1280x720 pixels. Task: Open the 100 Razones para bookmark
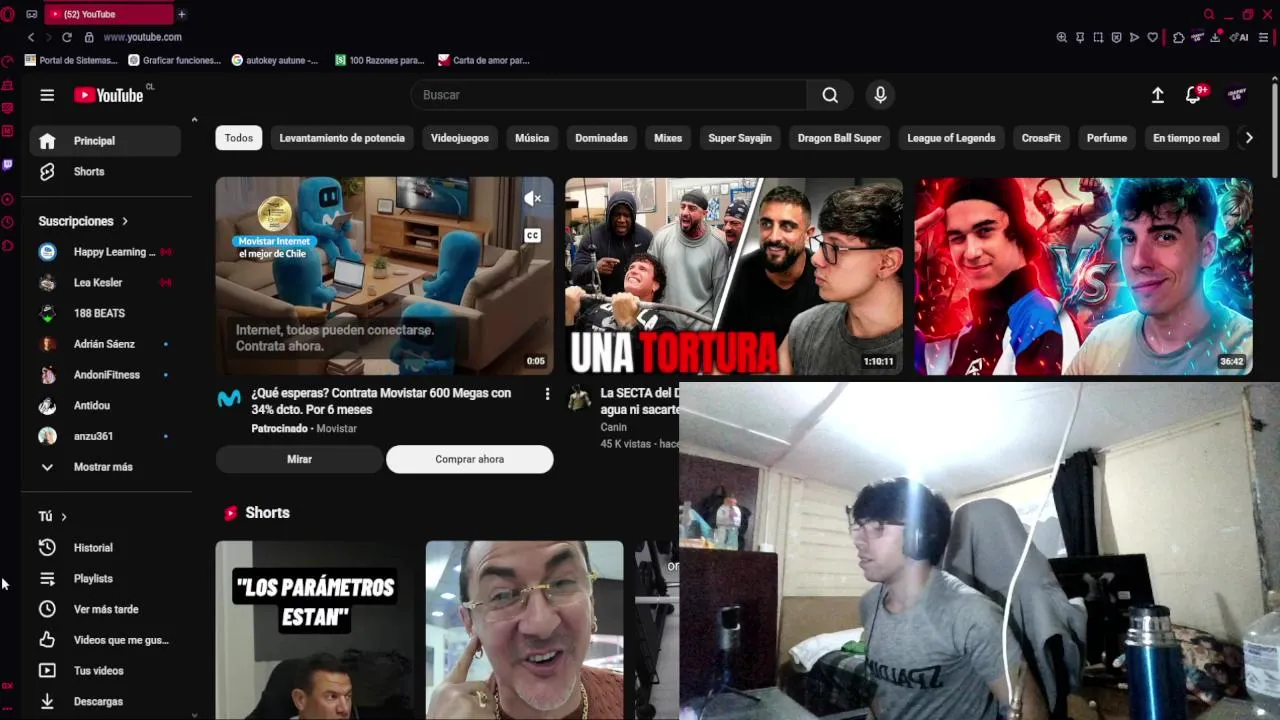click(380, 60)
